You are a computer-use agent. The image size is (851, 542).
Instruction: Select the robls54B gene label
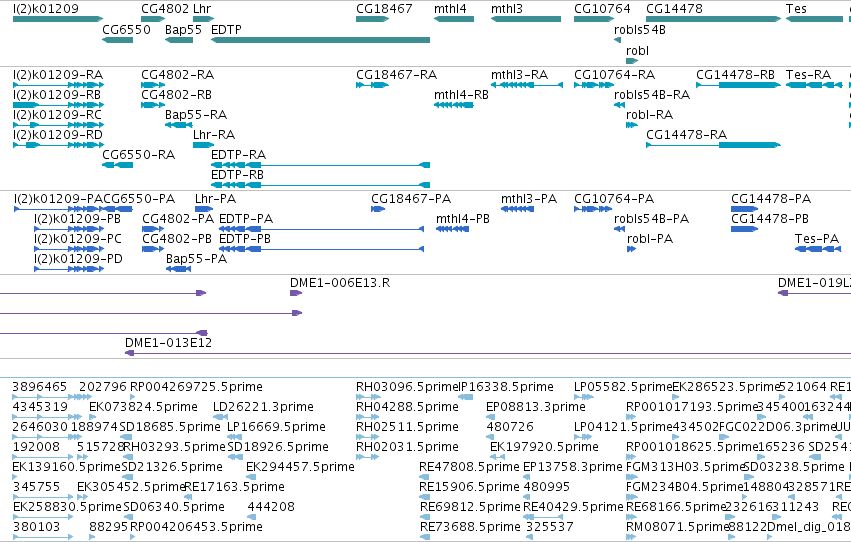(640, 30)
